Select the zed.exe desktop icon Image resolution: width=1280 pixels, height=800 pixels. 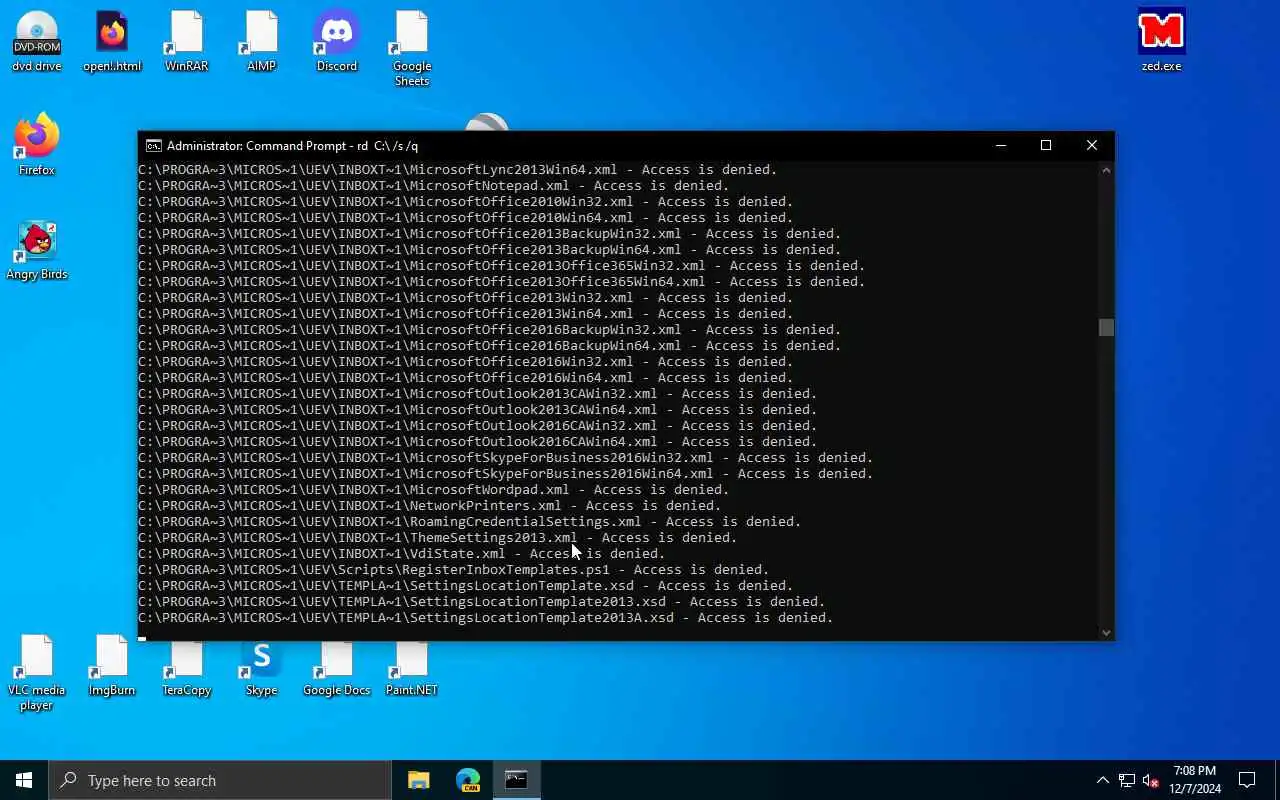coord(1161,41)
